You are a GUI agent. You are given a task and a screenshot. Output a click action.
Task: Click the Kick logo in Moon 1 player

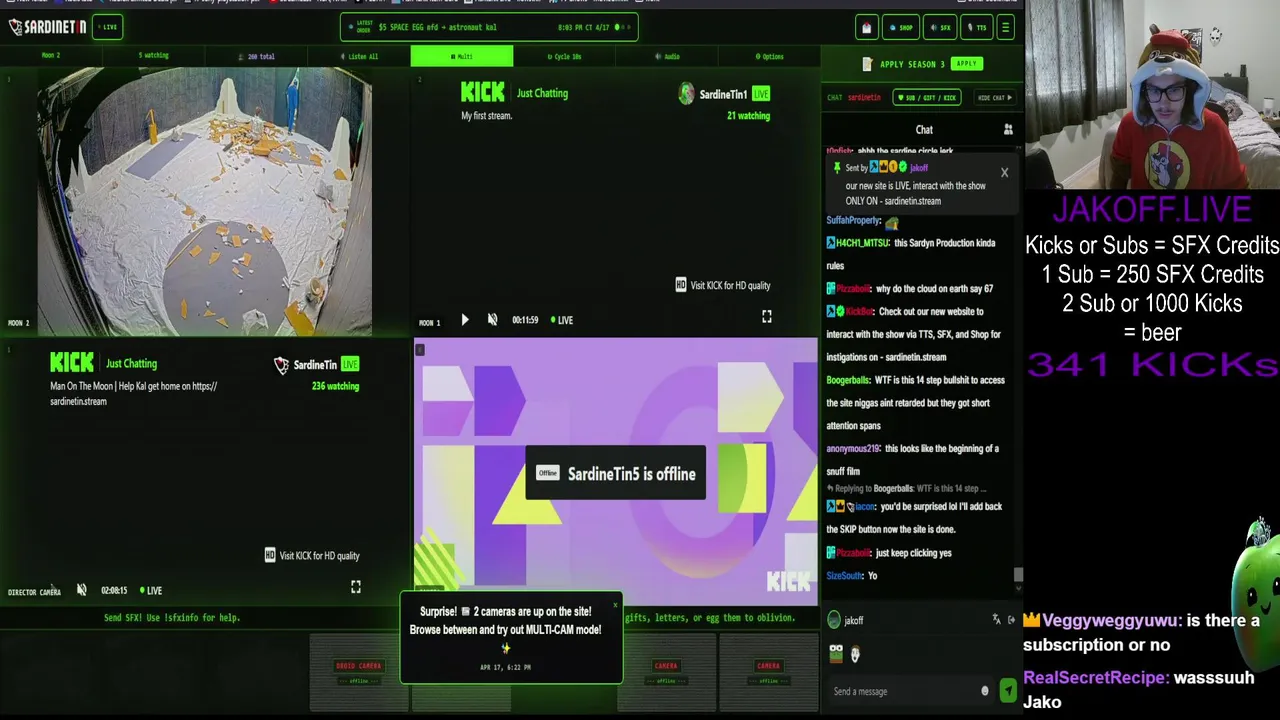pos(482,93)
